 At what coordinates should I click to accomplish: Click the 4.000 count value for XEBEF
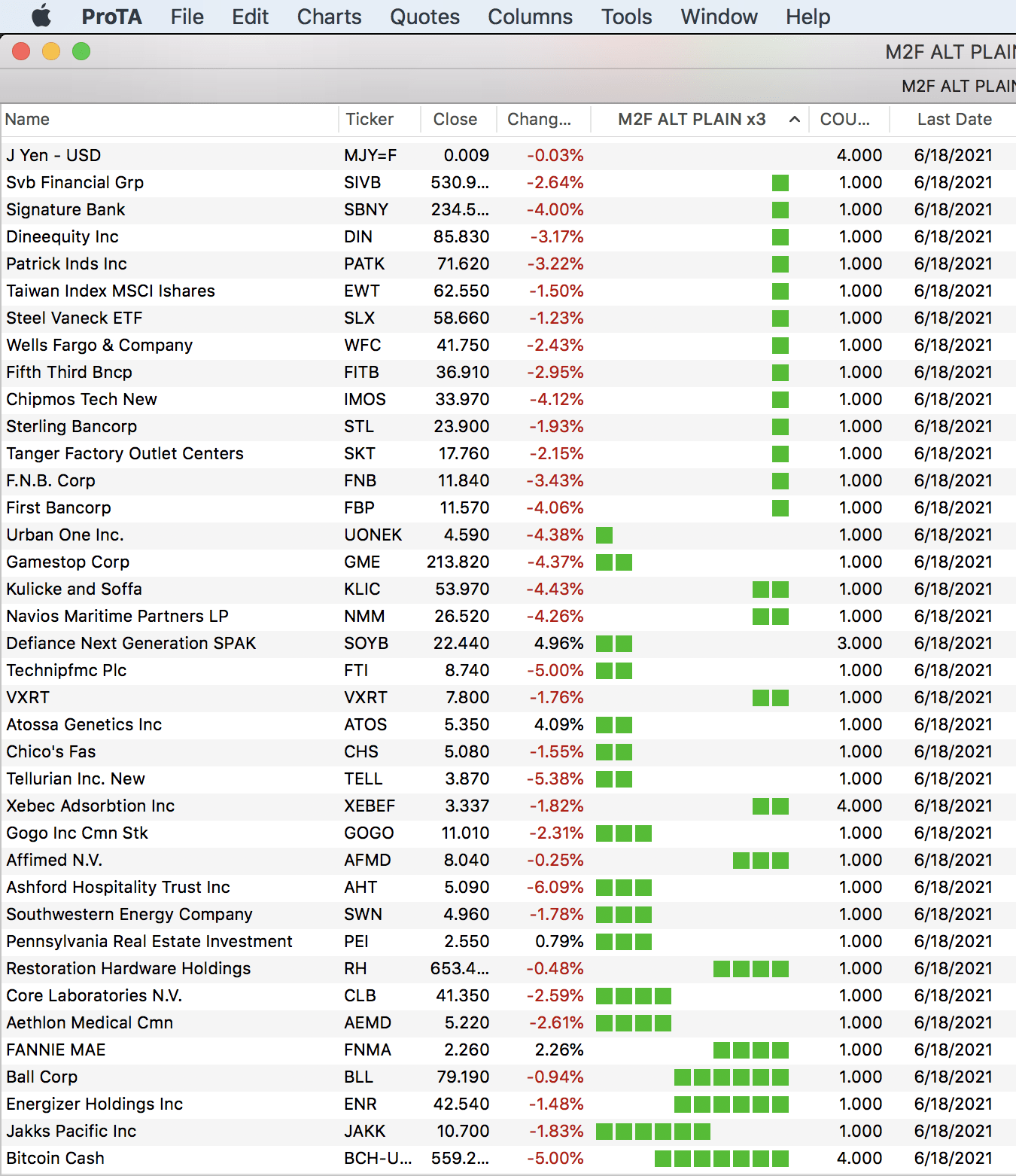859,806
